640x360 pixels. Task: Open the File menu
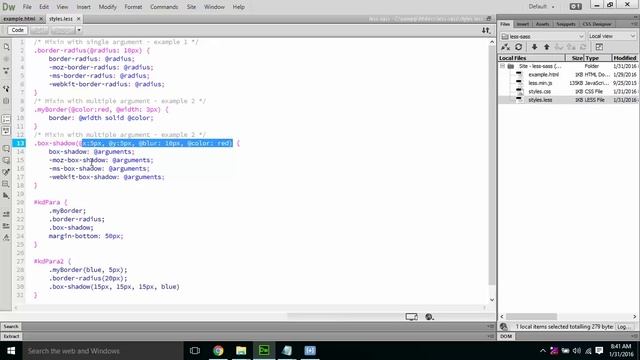pos(27,7)
